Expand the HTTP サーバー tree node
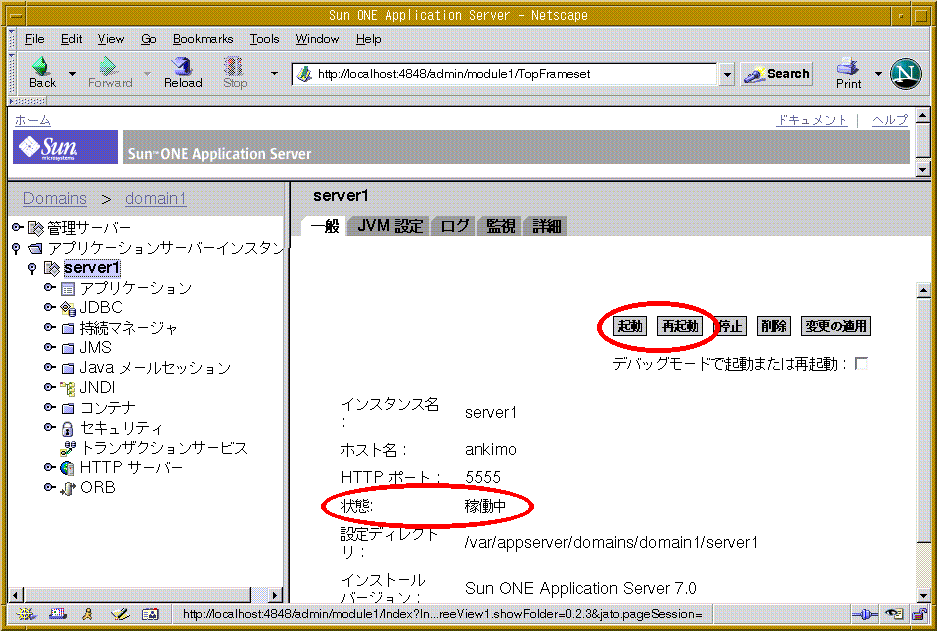Screen dimensions: 937x631 pos(50,467)
